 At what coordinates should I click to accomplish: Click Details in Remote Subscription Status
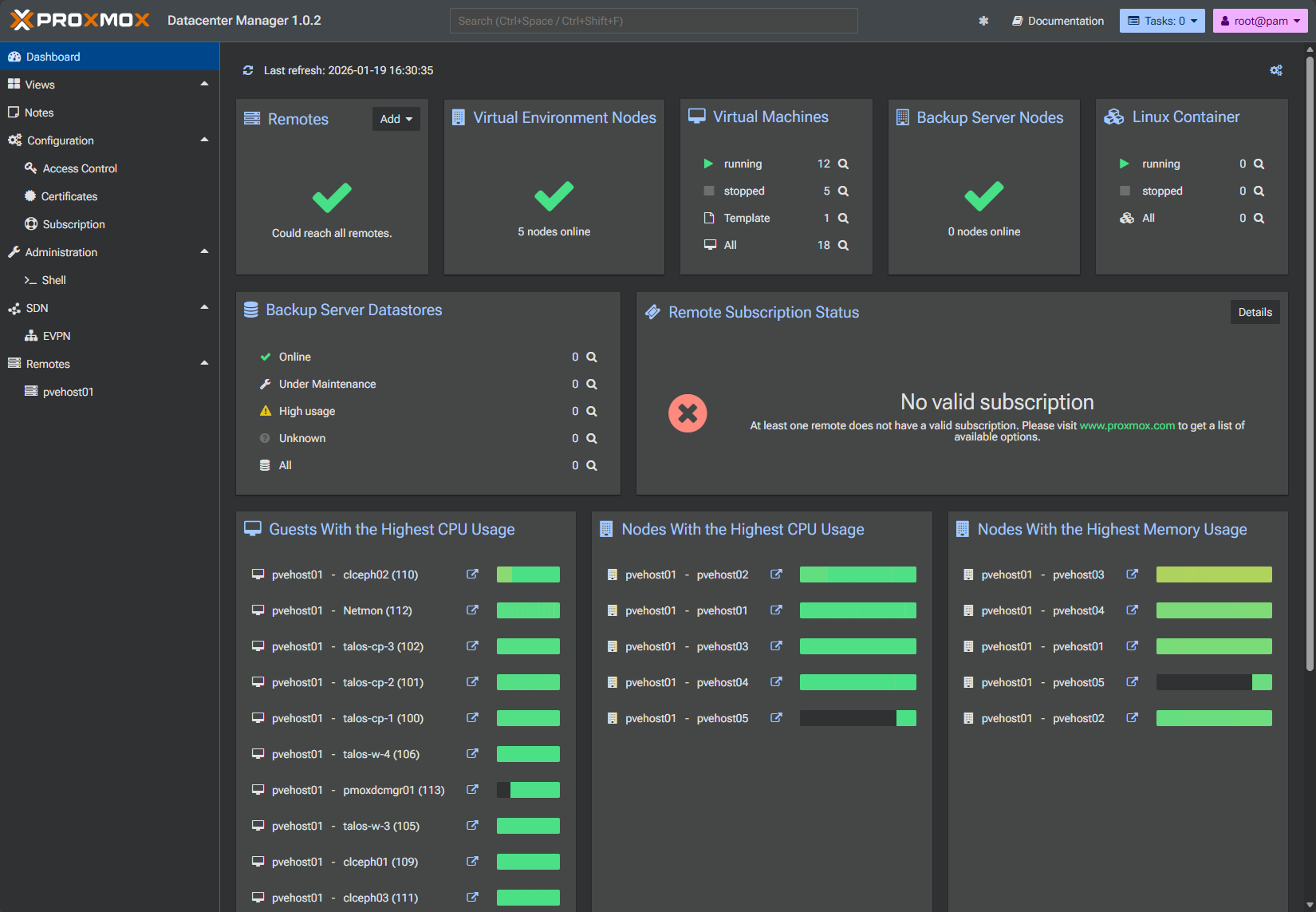1255,312
